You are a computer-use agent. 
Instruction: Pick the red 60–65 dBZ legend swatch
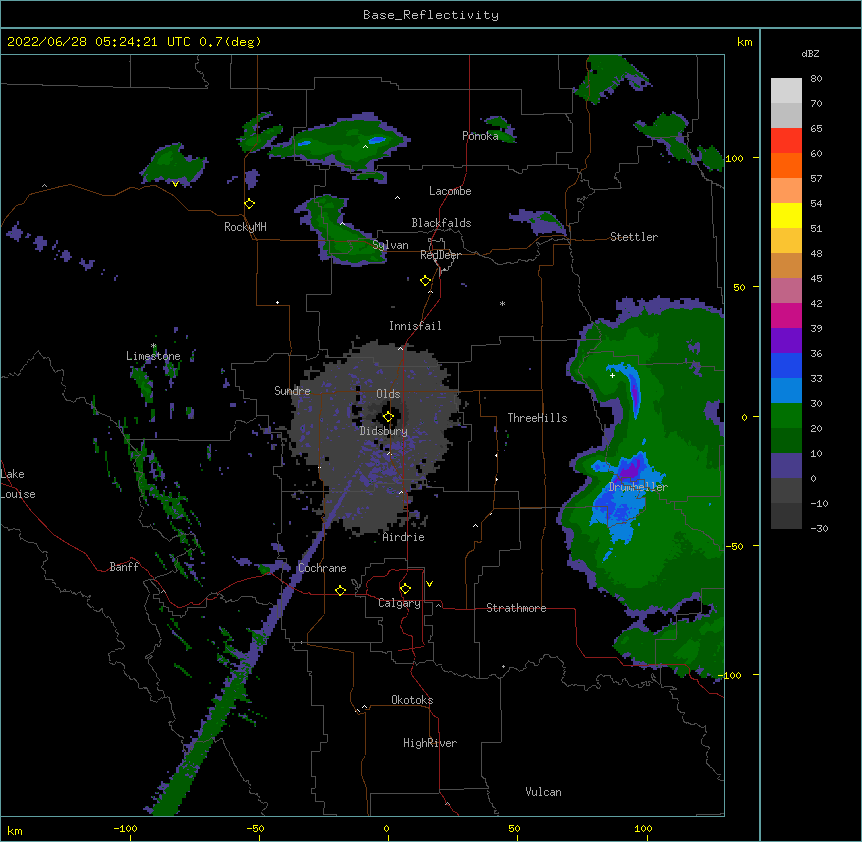tap(786, 141)
